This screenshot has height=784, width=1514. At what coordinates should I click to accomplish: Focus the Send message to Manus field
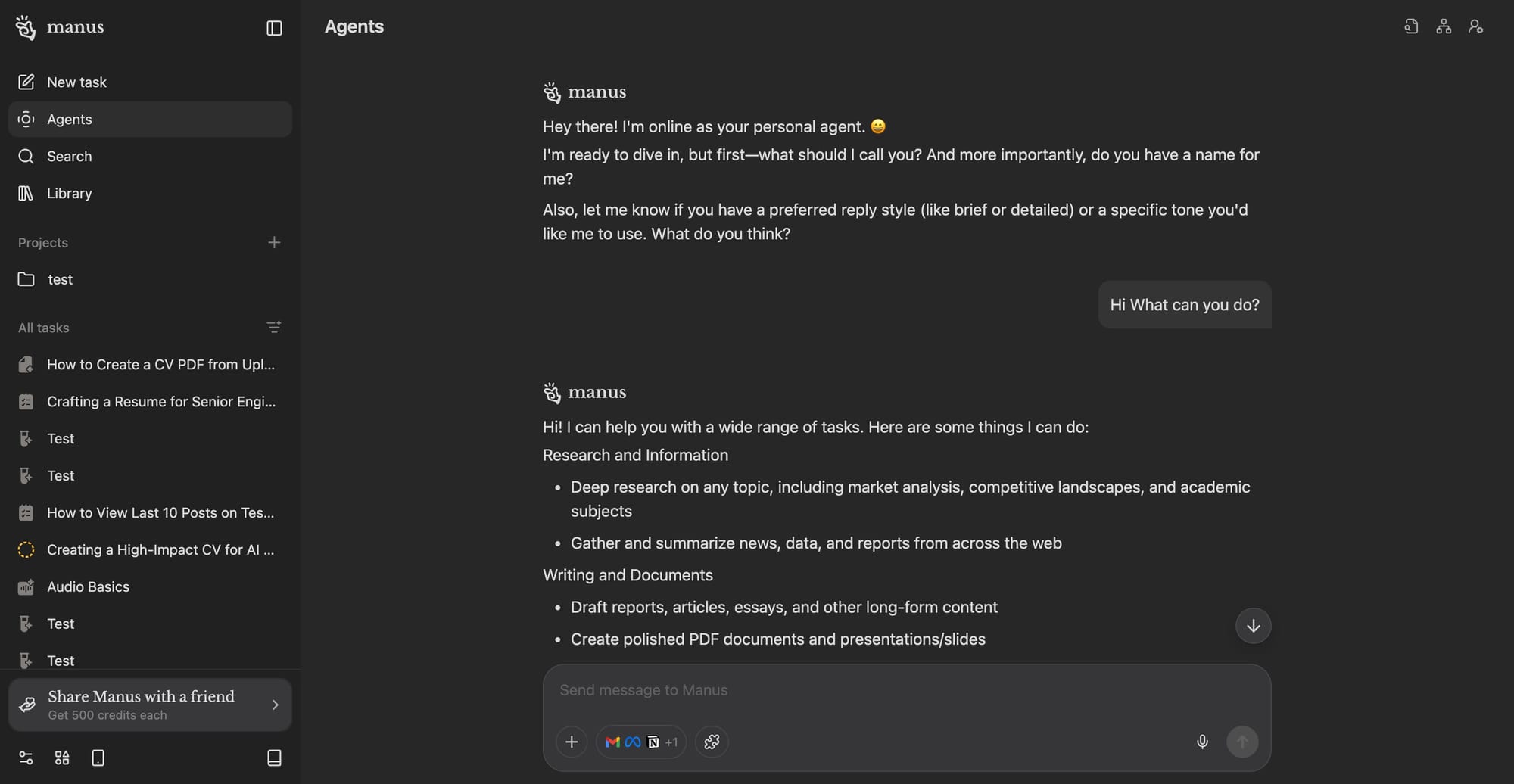pyautogui.click(x=906, y=690)
